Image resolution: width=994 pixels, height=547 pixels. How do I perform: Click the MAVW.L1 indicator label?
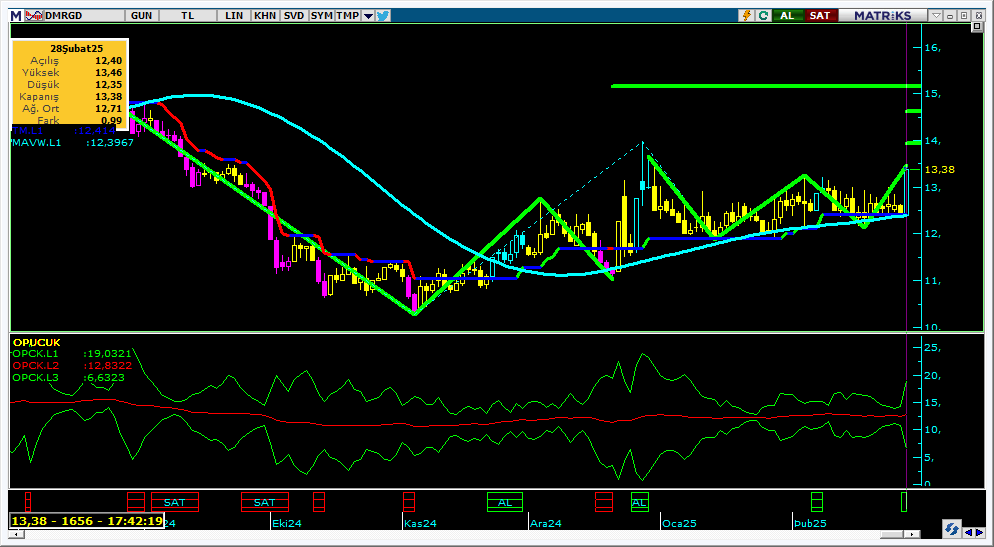tap(37, 143)
